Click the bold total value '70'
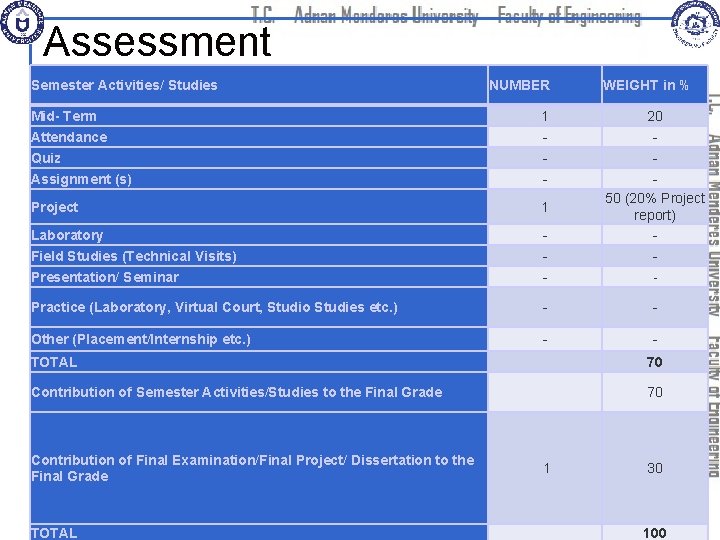 coord(654,362)
